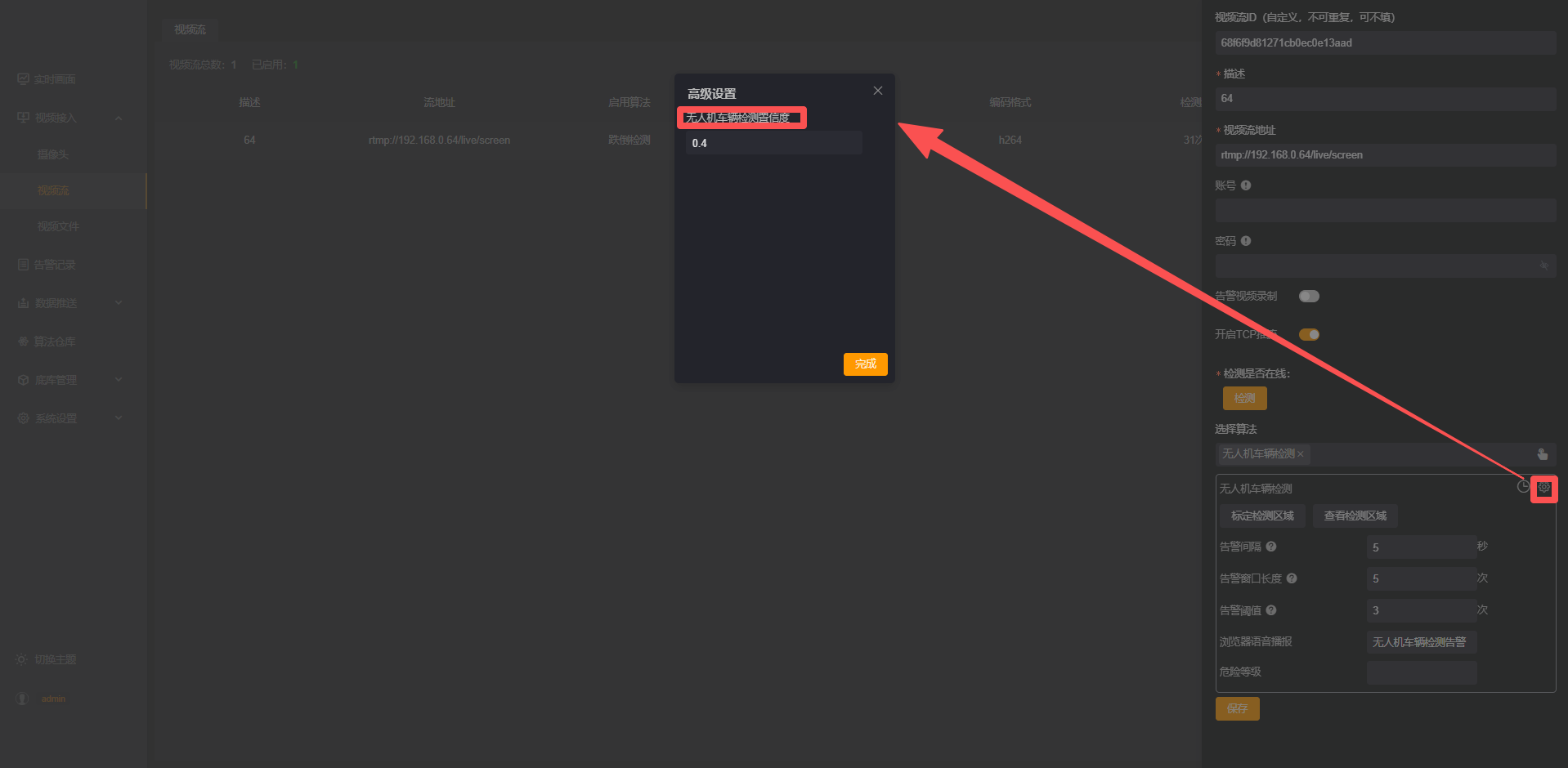Expand the 数据推送 sidebar menu
Viewport: 1568px width, 768px height.
pyautogui.click(x=119, y=303)
